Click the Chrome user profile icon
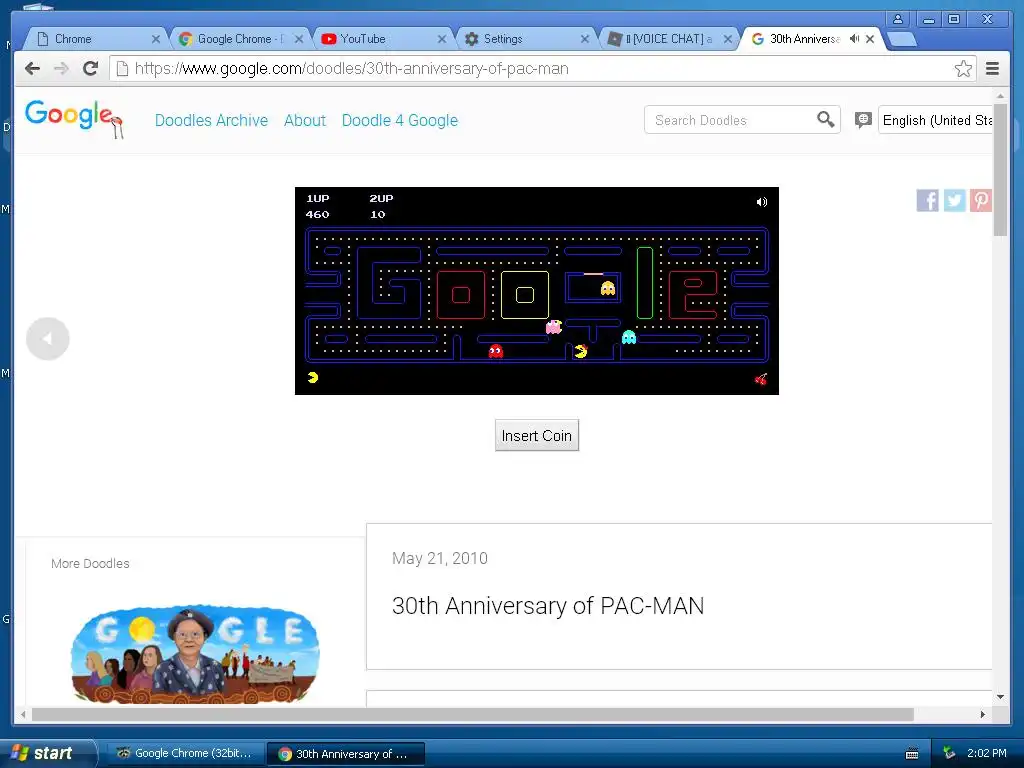Screen dimensions: 1024x768 click(898, 19)
